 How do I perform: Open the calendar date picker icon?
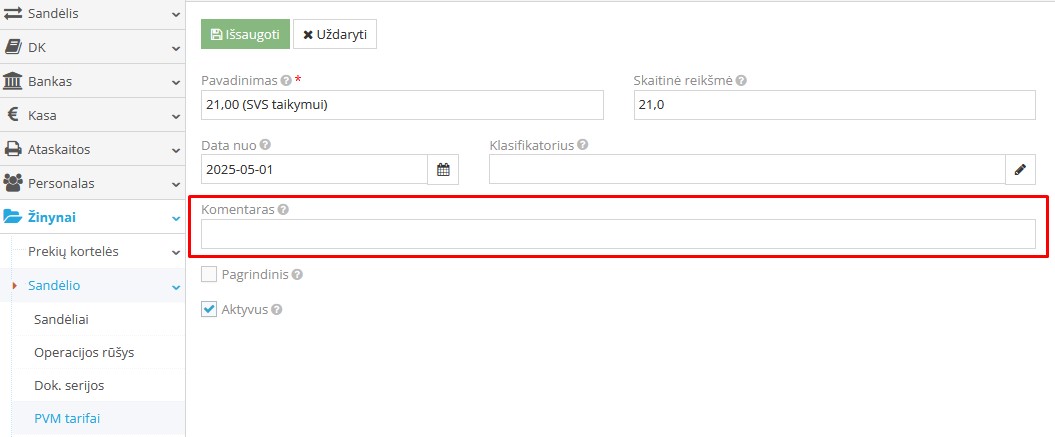[443, 170]
